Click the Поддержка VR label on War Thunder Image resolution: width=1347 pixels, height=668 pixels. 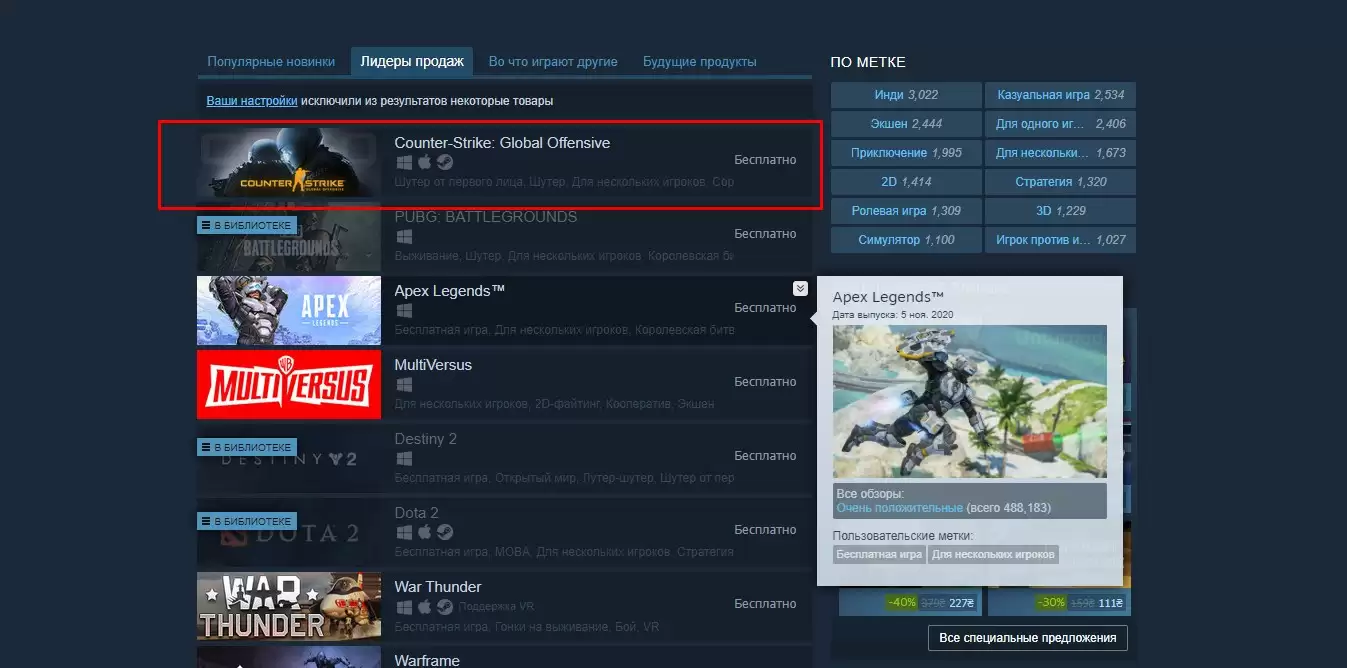pyautogui.click(x=497, y=607)
